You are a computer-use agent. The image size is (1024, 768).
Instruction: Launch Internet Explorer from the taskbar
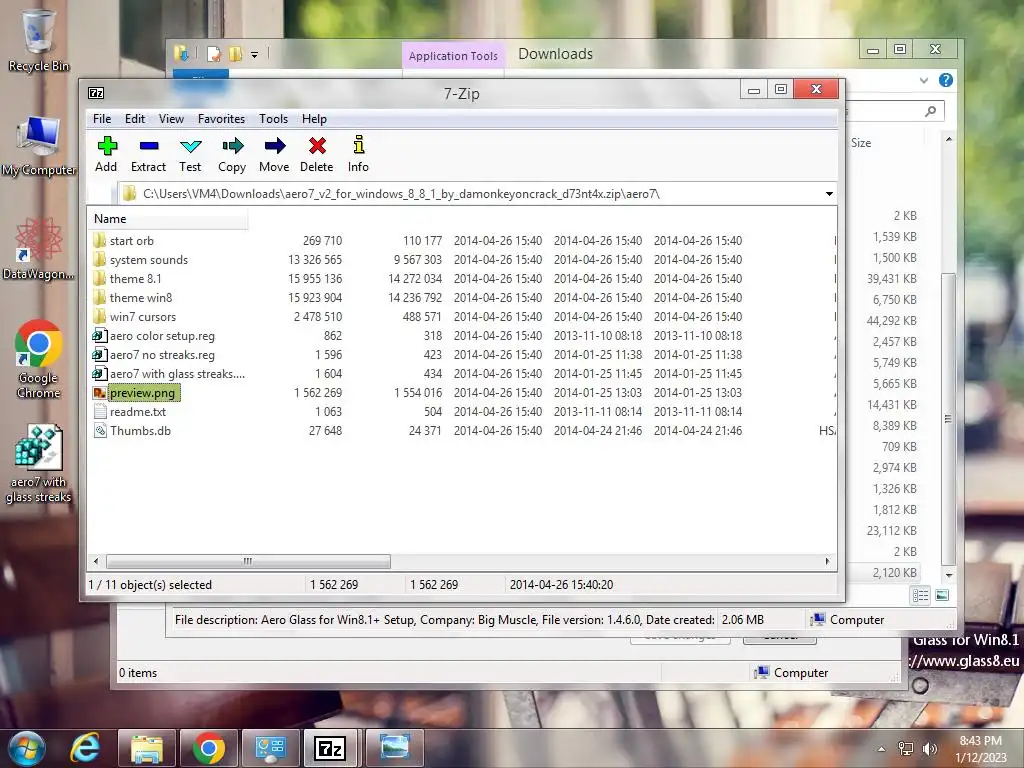(86, 748)
